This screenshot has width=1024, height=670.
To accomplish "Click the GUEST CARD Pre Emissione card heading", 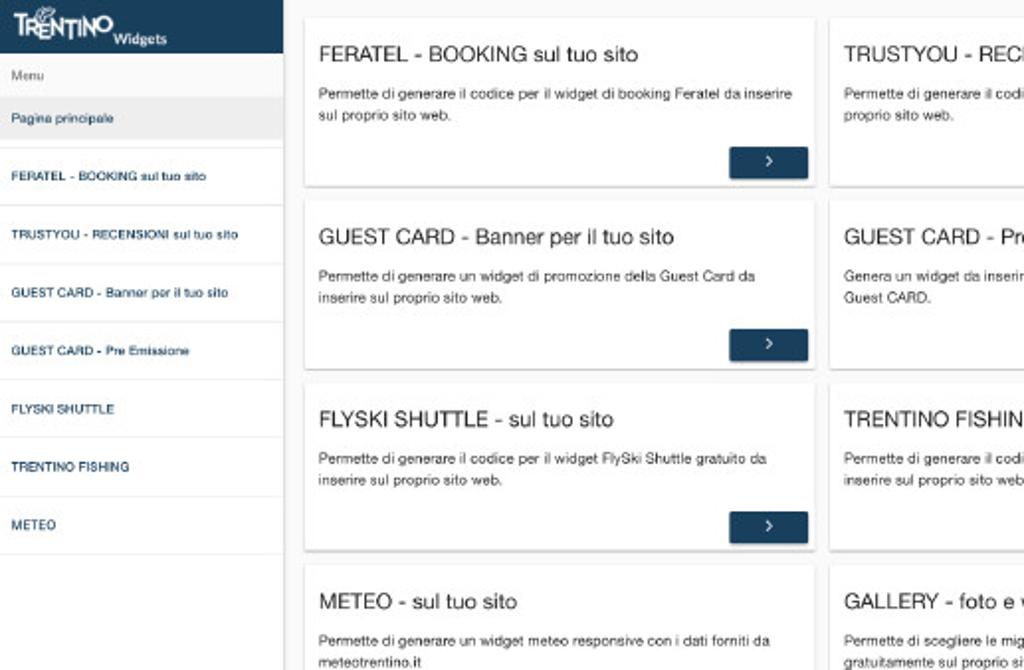I will [934, 236].
